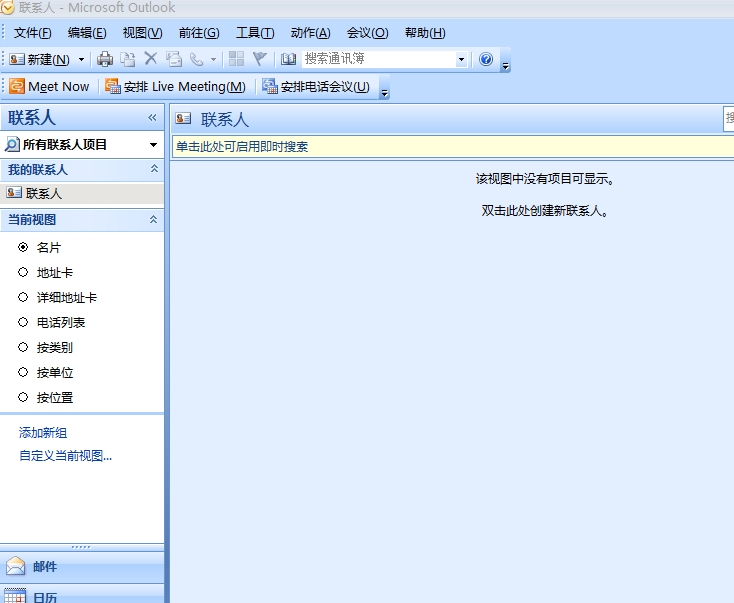Image resolution: width=734 pixels, height=603 pixels.
Task: Open the Address Book icon
Action: (289, 60)
